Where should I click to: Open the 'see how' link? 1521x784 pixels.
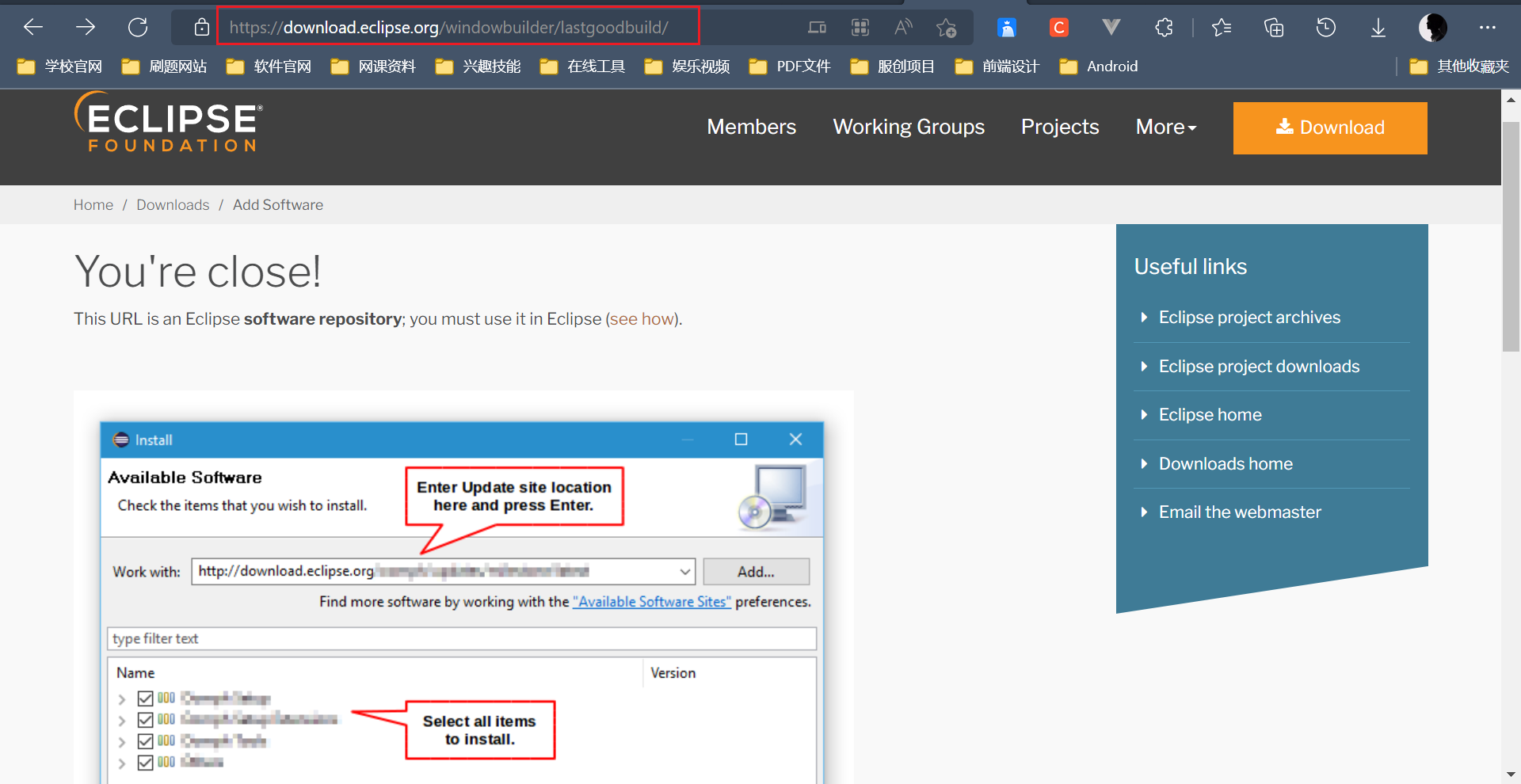coord(642,319)
